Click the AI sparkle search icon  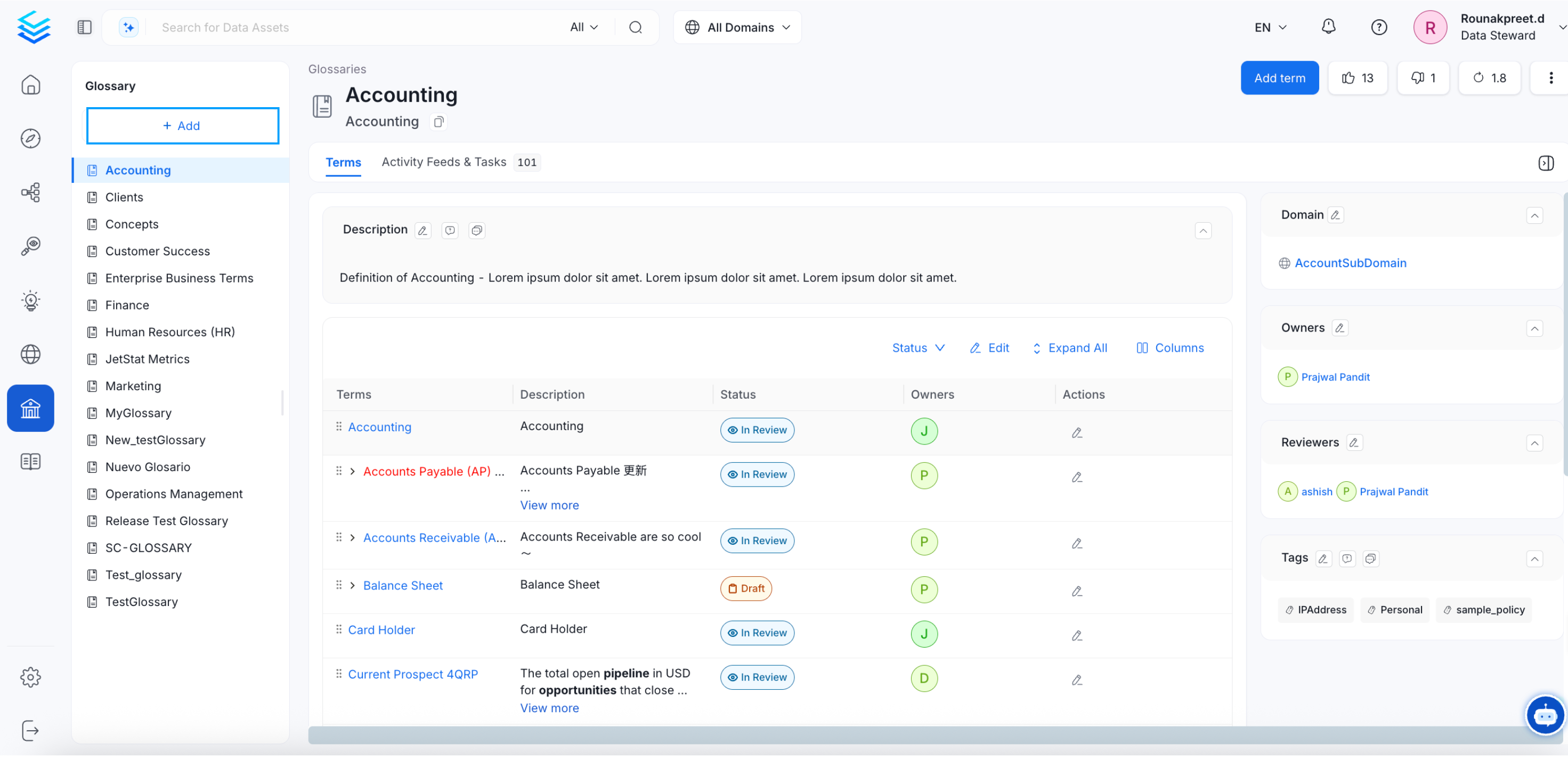(x=128, y=27)
